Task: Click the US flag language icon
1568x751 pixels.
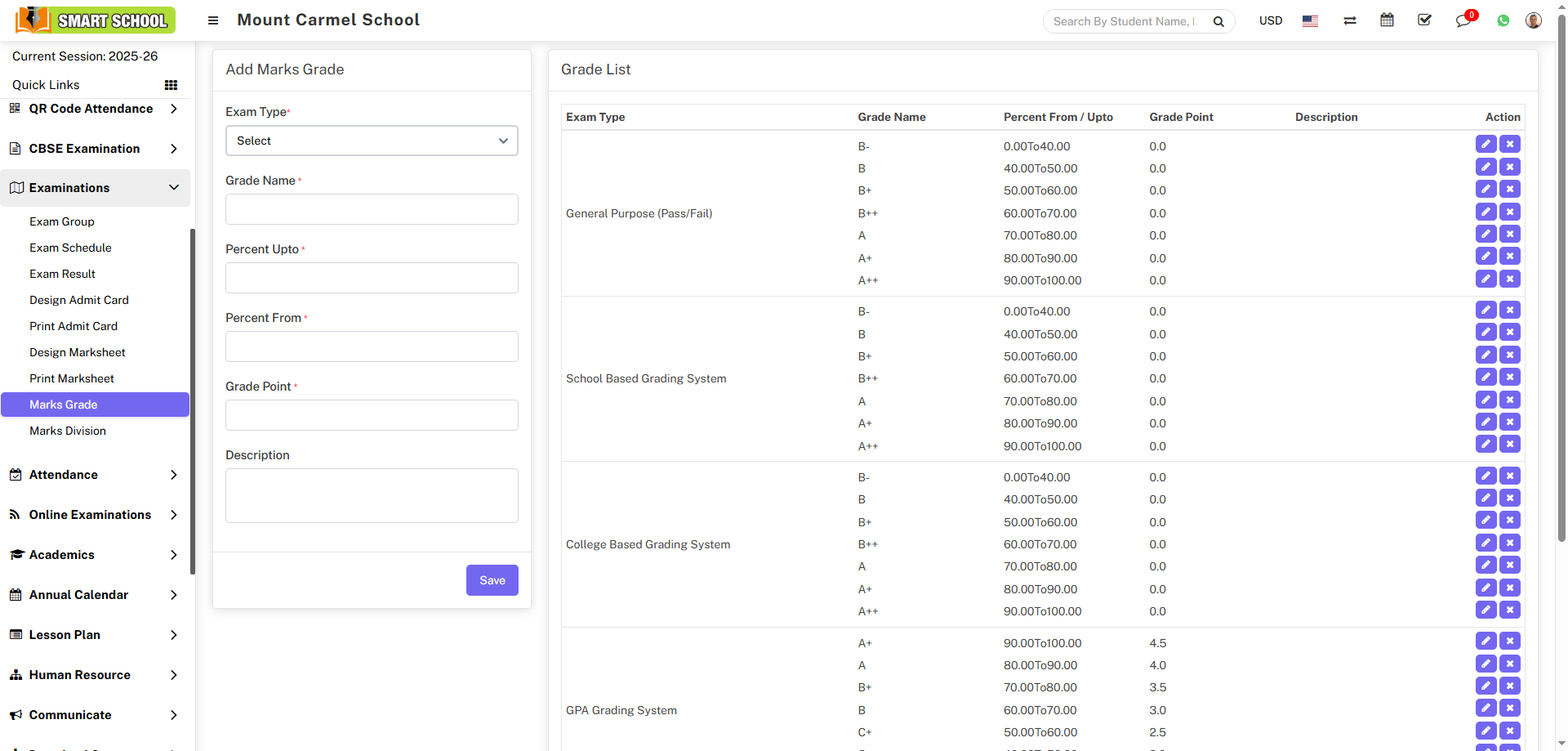Action: point(1310,21)
